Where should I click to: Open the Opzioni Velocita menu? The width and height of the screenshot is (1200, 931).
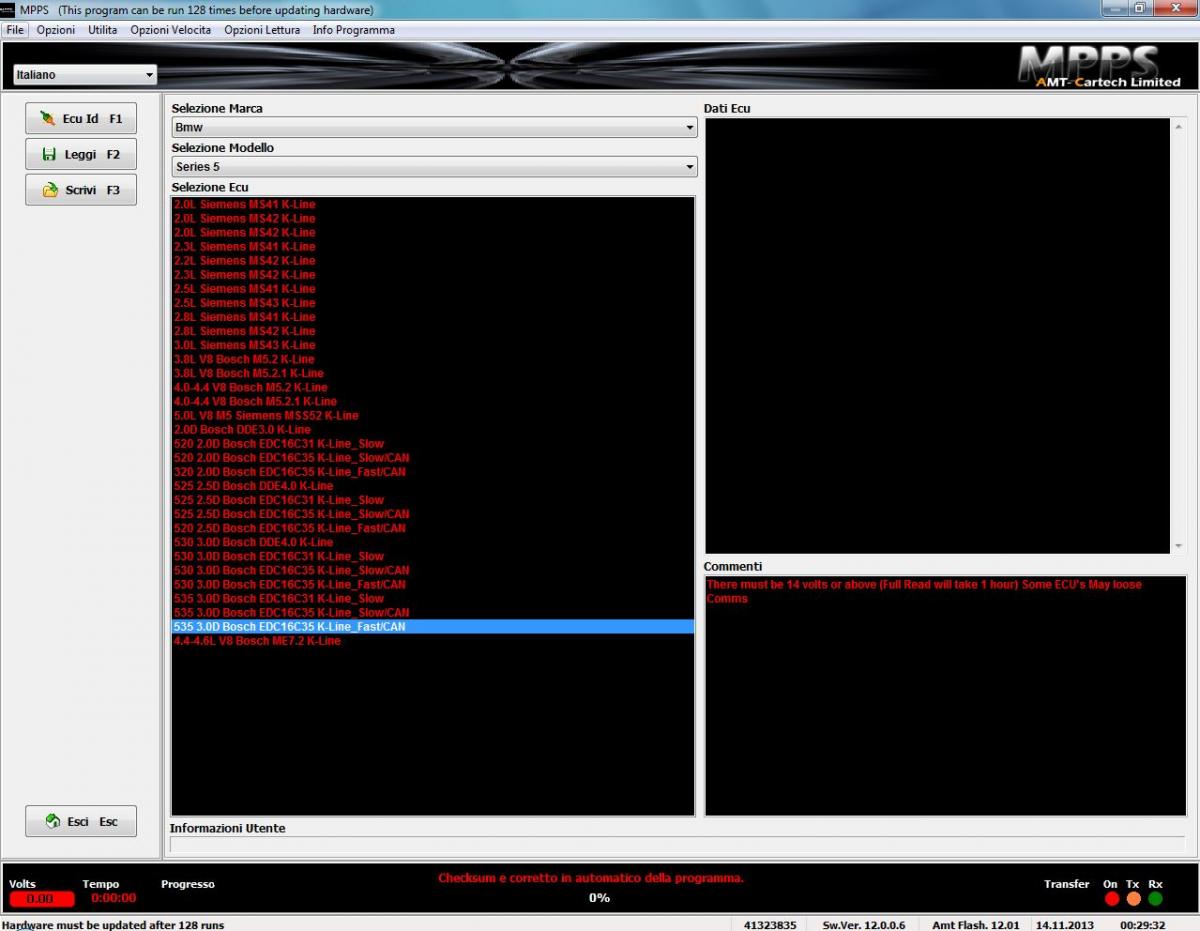click(x=170, y=30)
